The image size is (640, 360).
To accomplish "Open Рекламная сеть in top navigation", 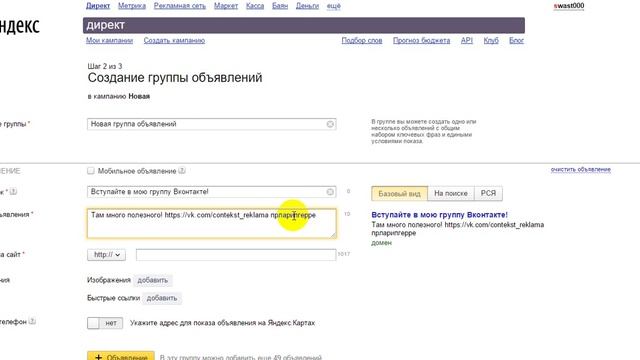I will (180, 6).
